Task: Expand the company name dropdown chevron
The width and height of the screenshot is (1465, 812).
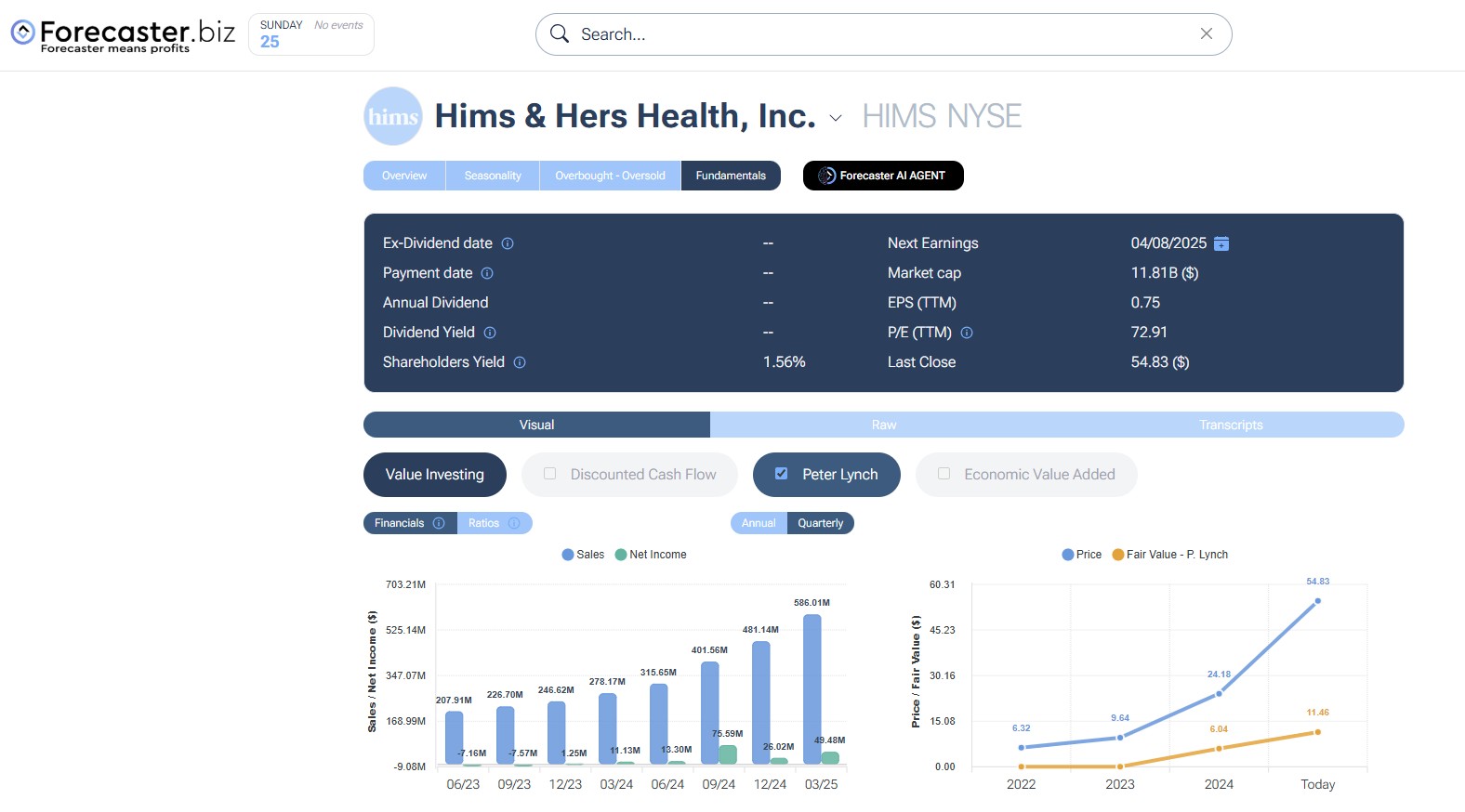Action: click(x=836, y=118)
